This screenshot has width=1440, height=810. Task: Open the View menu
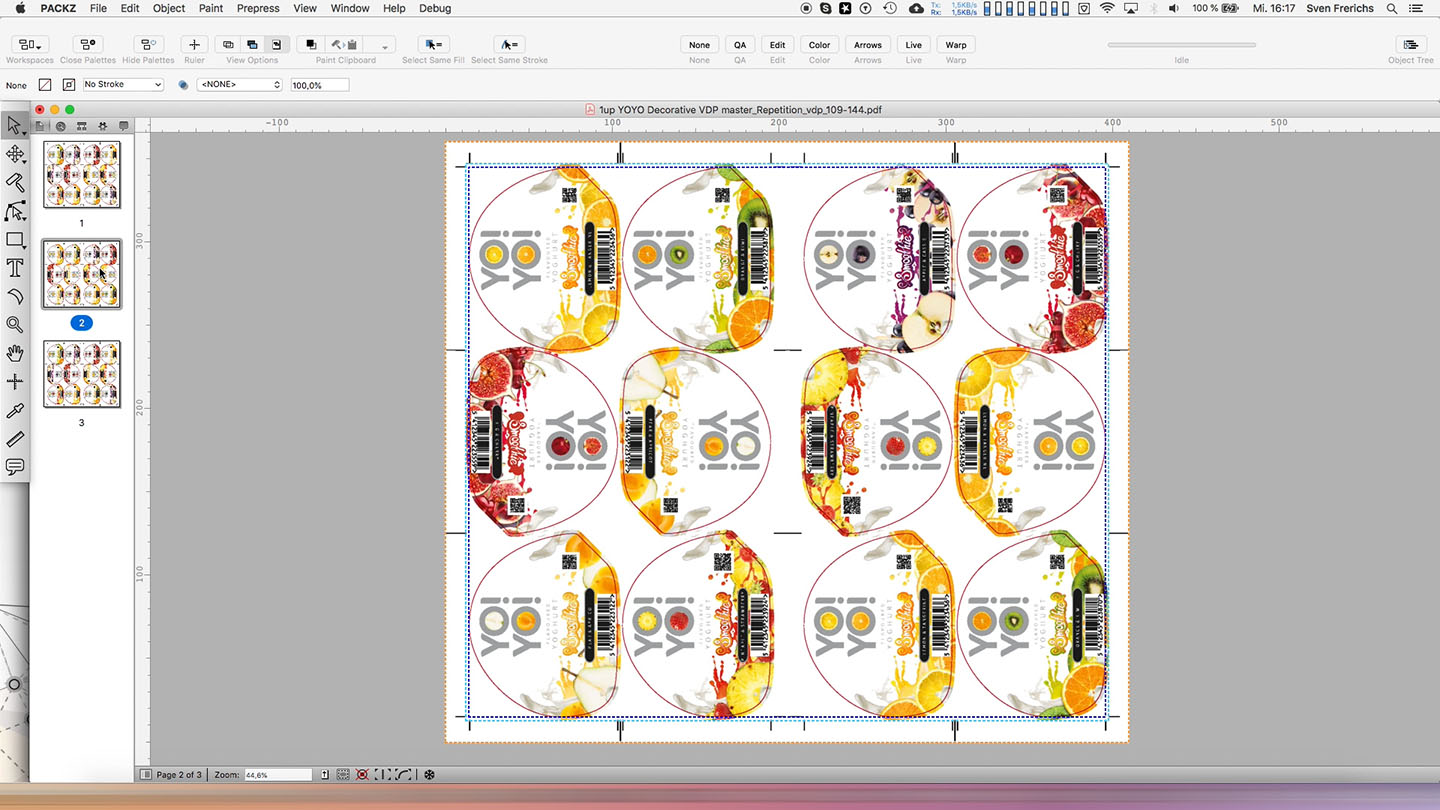click(x=305, y=8)
